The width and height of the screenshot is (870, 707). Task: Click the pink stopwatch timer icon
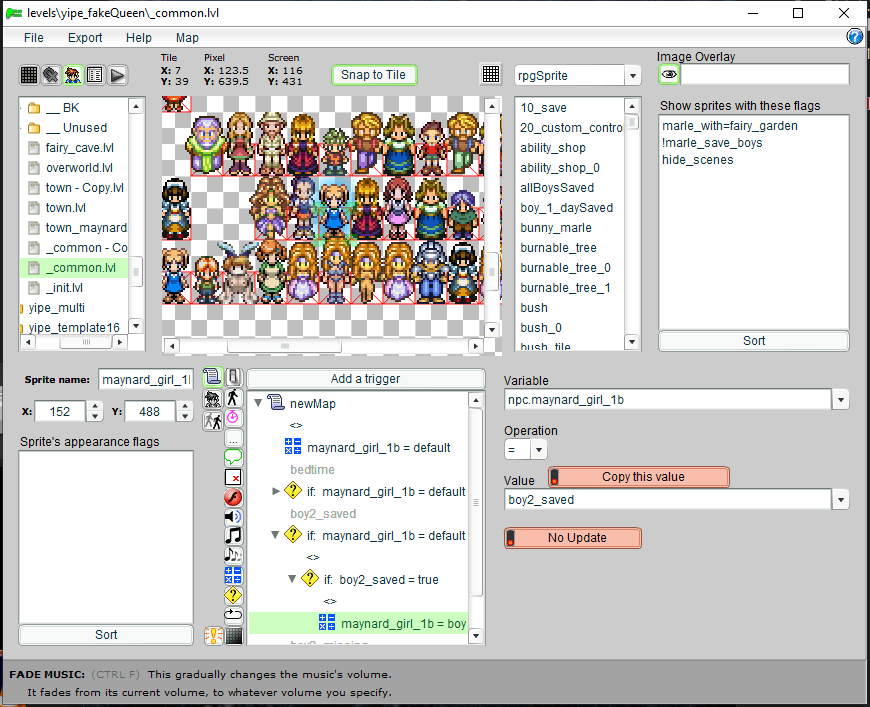click(233, 417)
